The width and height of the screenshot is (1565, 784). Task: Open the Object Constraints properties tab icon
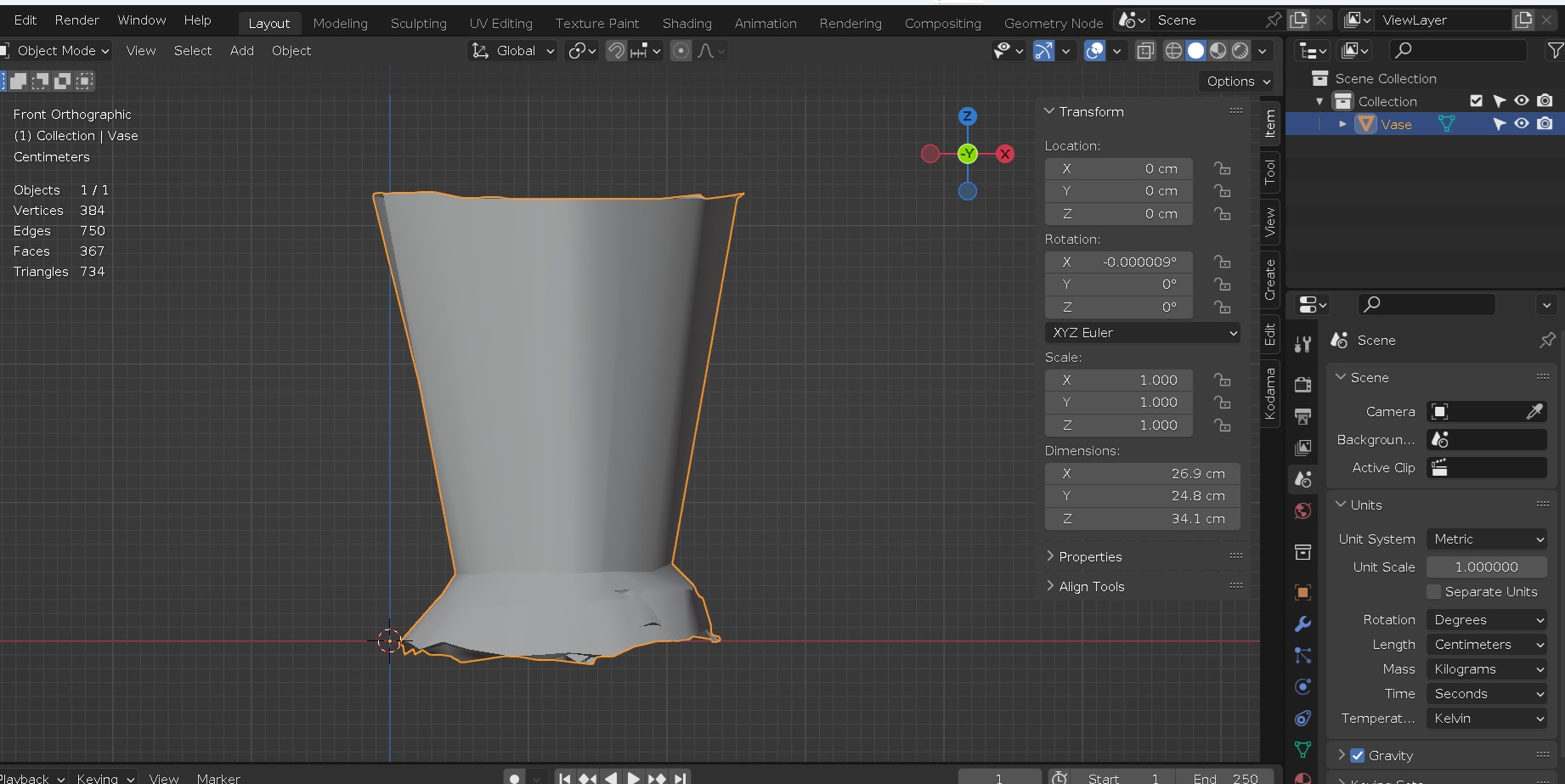pos(1302,718)
